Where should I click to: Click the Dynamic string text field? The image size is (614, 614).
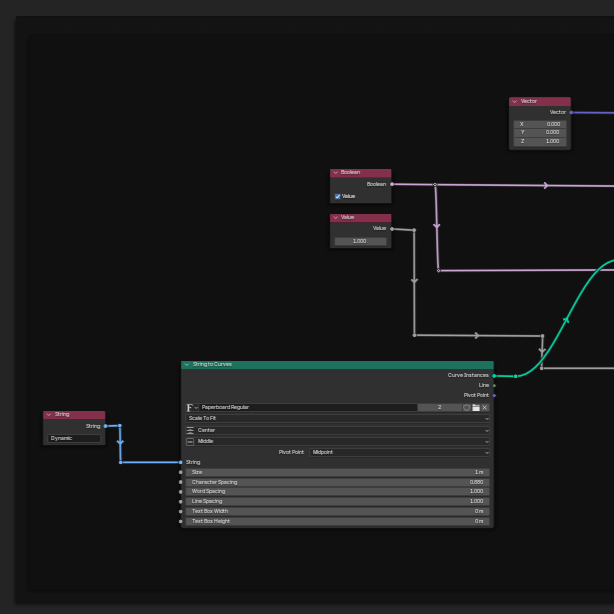click(x=74, y=439)
